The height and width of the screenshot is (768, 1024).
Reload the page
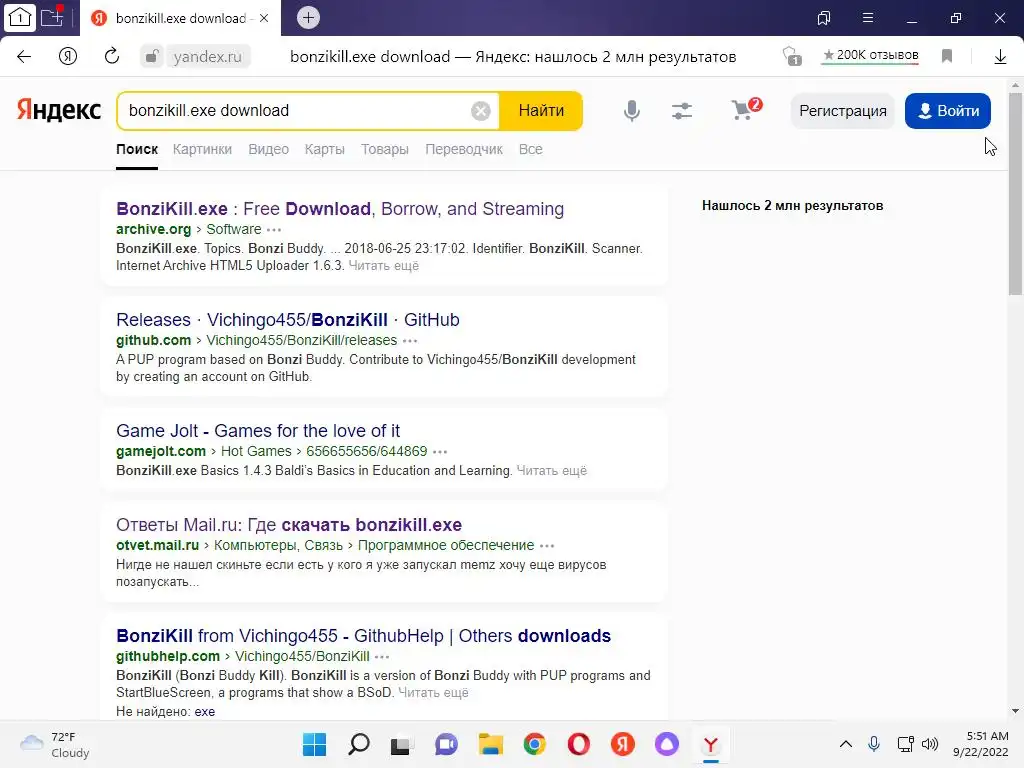(x=112, y=56)
